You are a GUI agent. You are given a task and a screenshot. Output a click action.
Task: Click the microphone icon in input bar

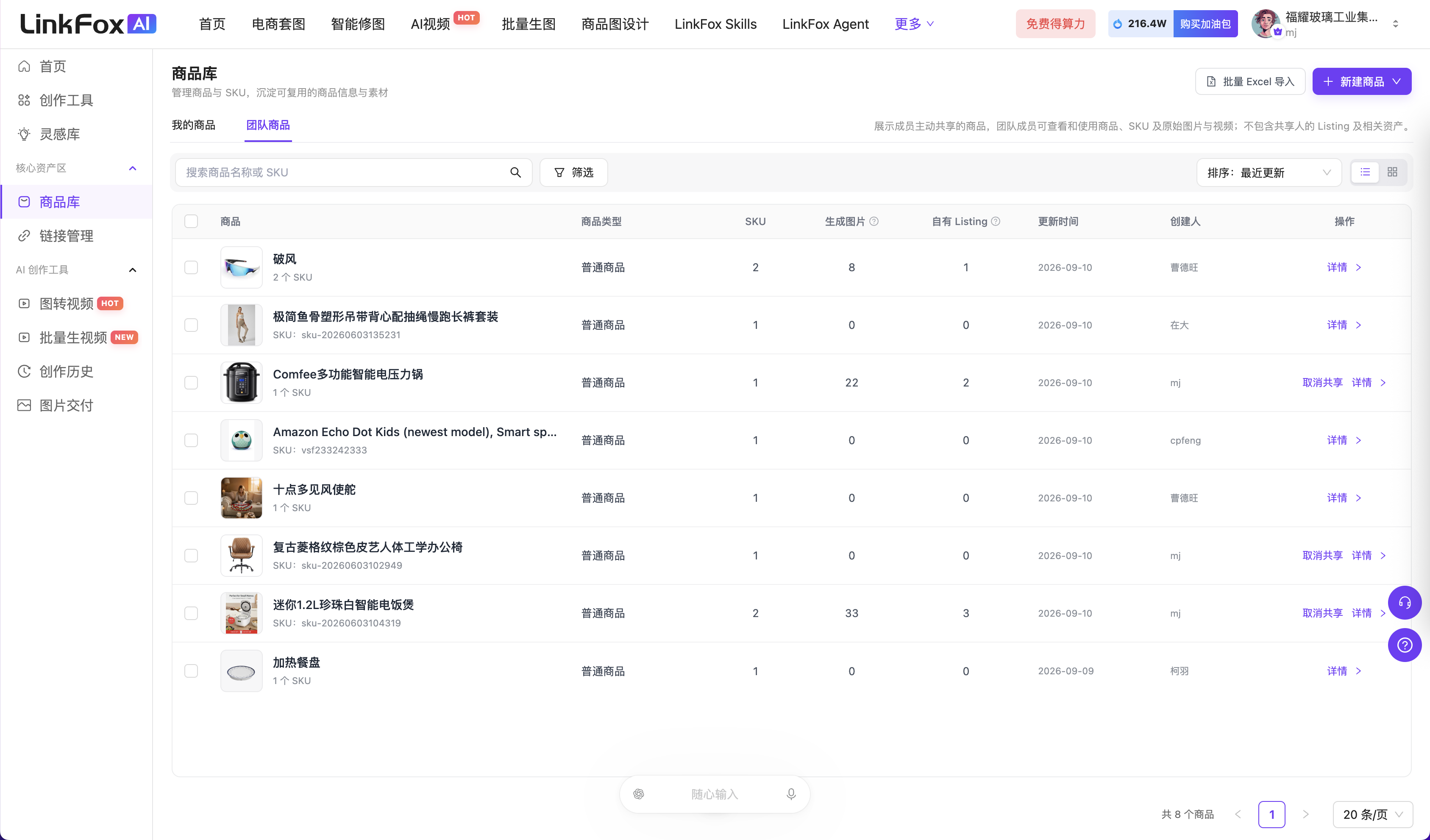[x=791, y=794]
